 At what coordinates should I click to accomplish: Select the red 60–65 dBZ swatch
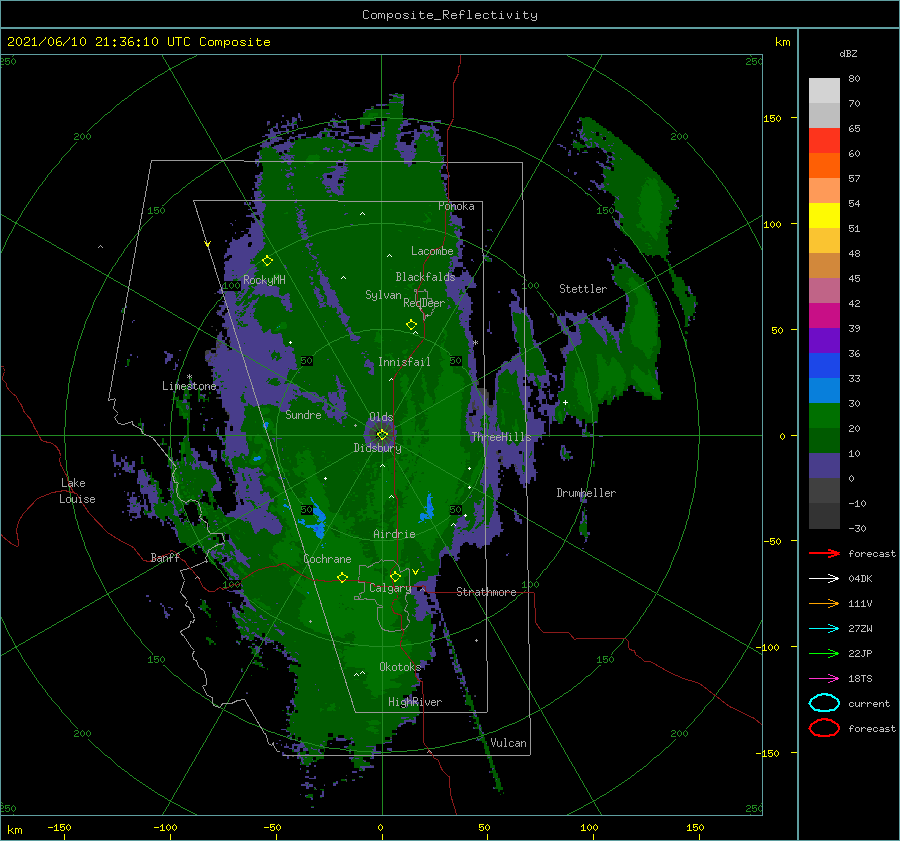pos(824,141)
